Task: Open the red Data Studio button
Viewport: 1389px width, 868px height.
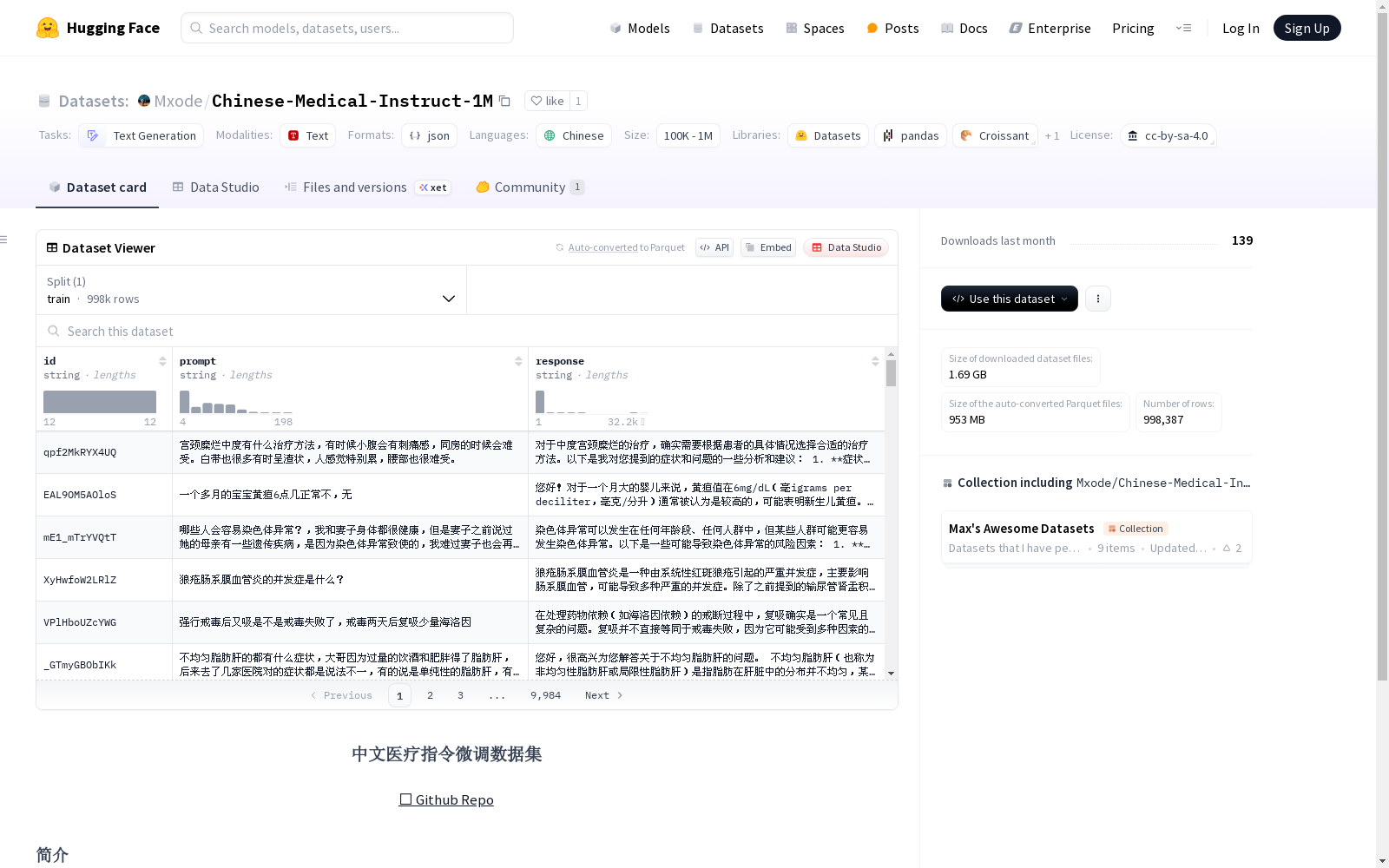Action: (846, 247)
